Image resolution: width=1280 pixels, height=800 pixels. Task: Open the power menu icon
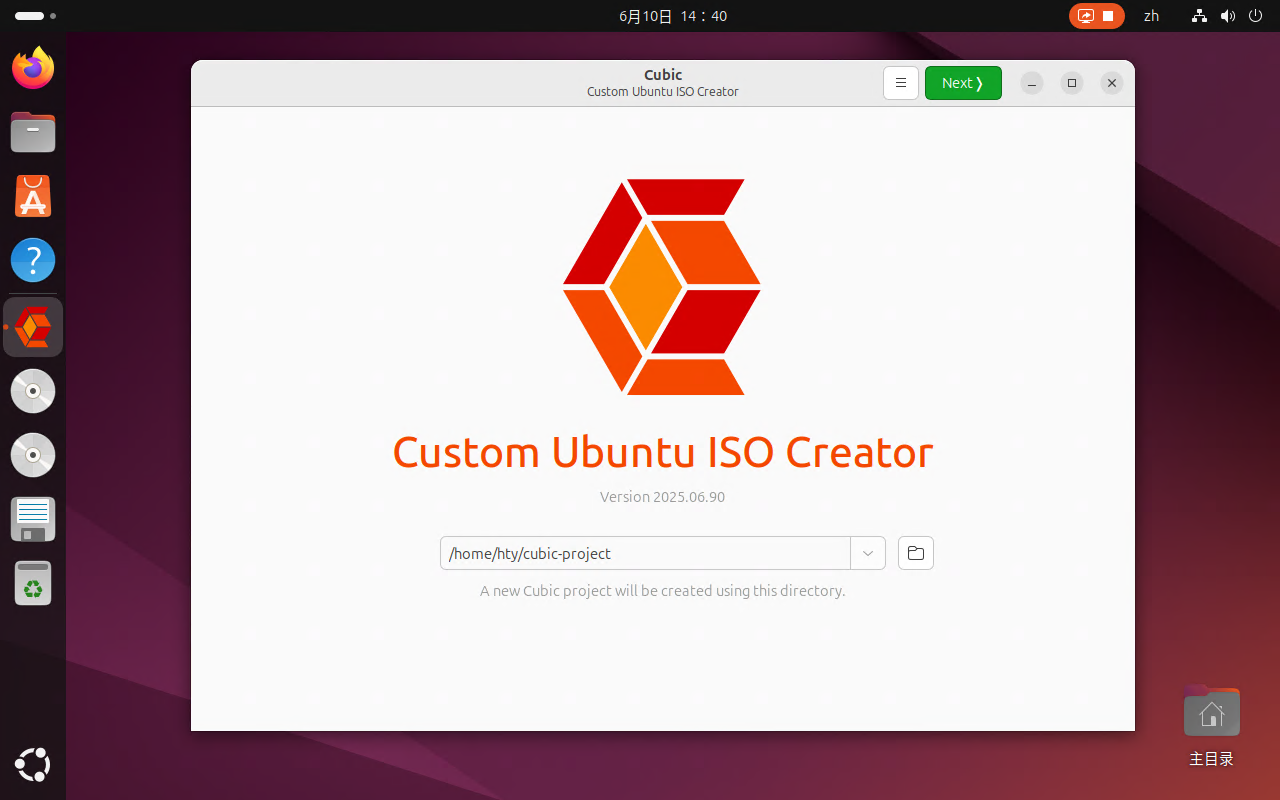point(1255,16)
